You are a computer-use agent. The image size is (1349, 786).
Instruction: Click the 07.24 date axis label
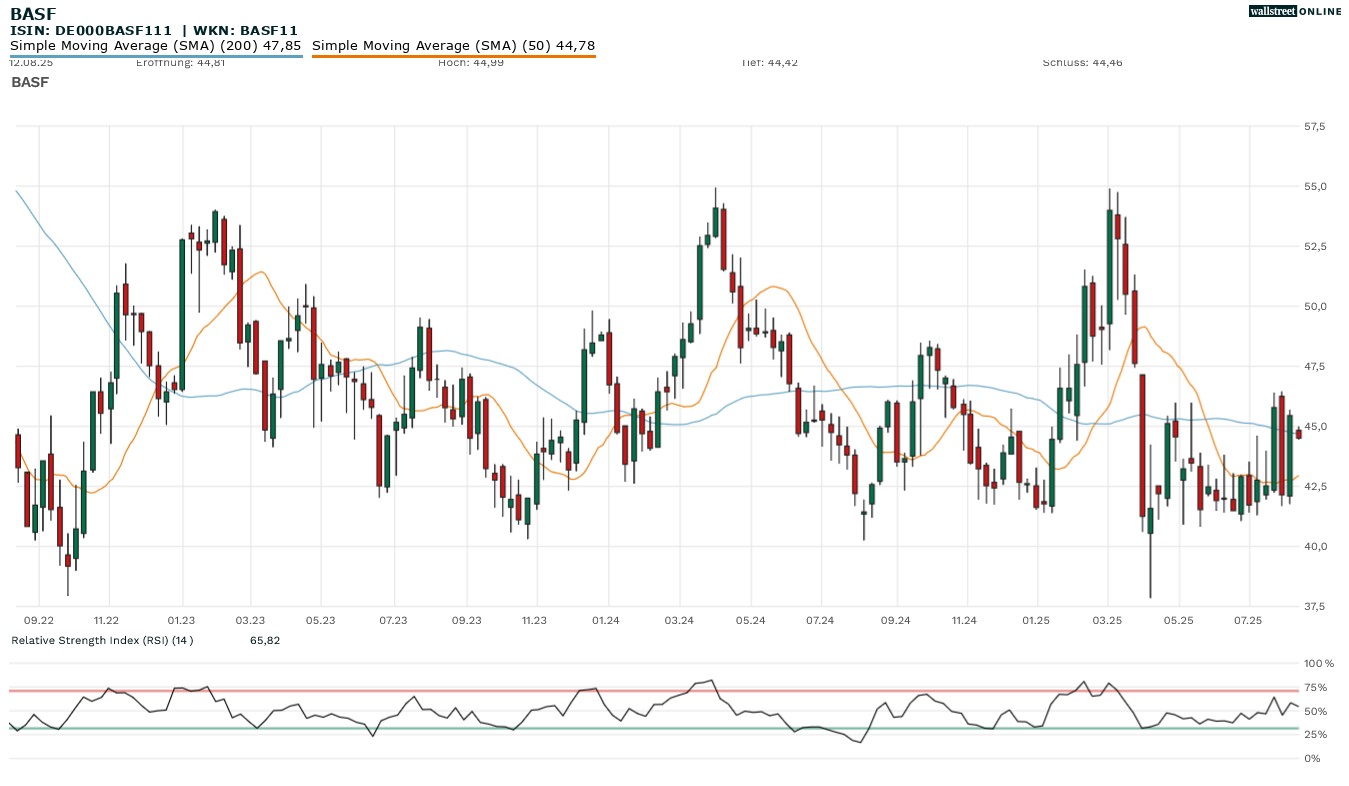click(x=819, y=621)
